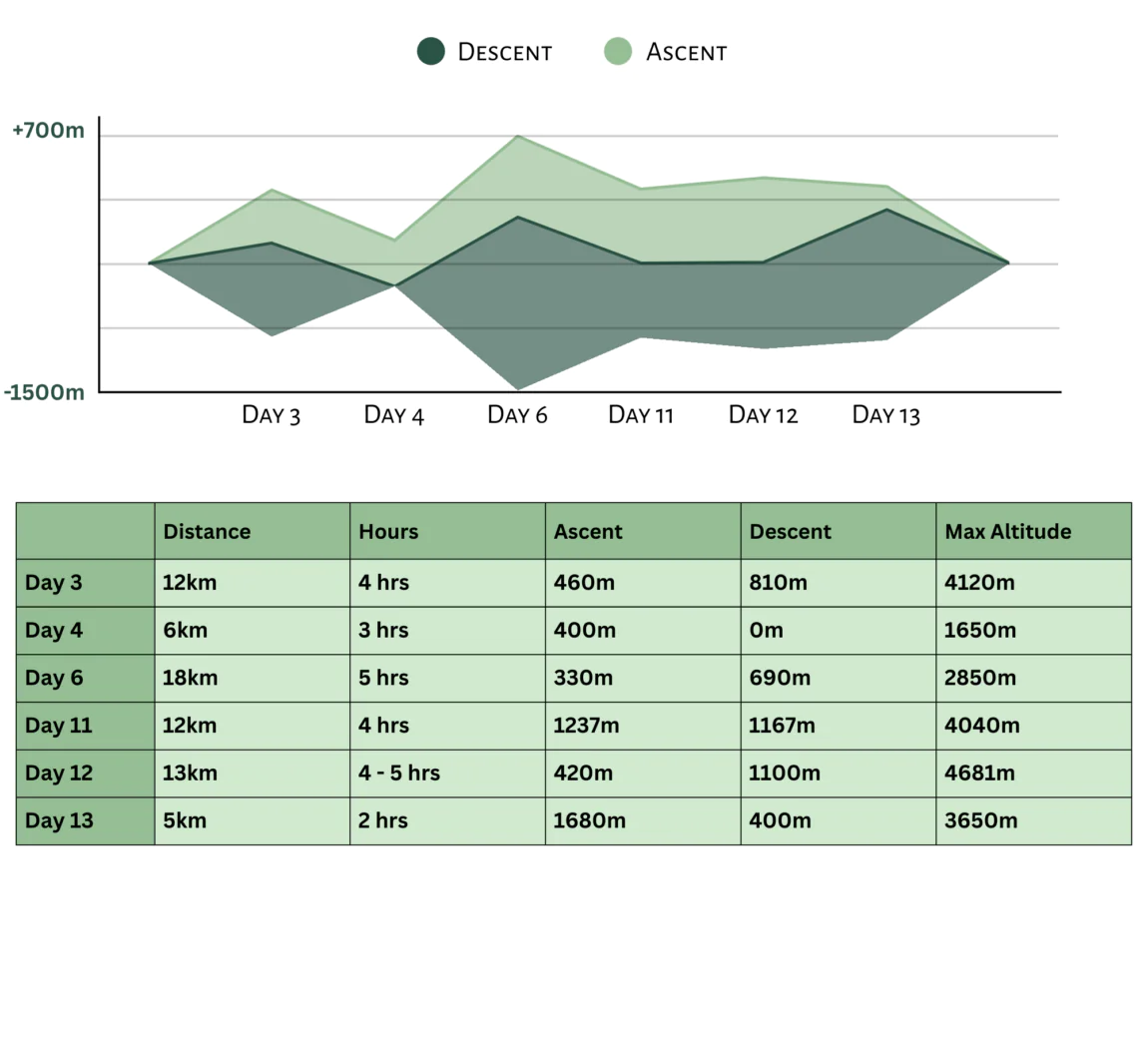Screen dimensions: 1148x1043
Task: Select the Day 11 row header in the table
Action: [85, 726]
